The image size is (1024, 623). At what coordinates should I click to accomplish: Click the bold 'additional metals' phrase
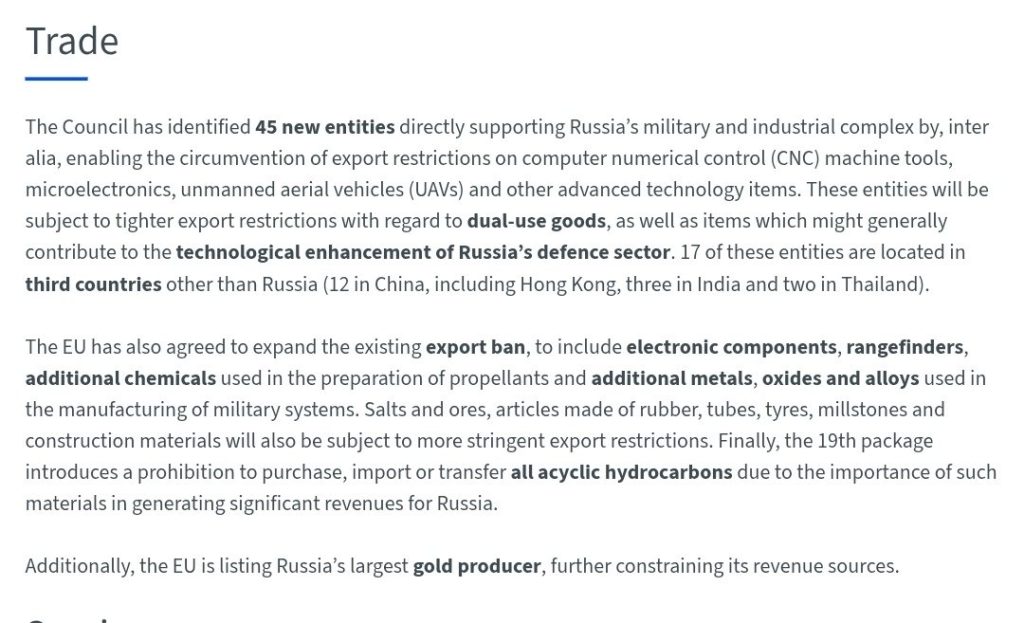click(x=671, y=378)
